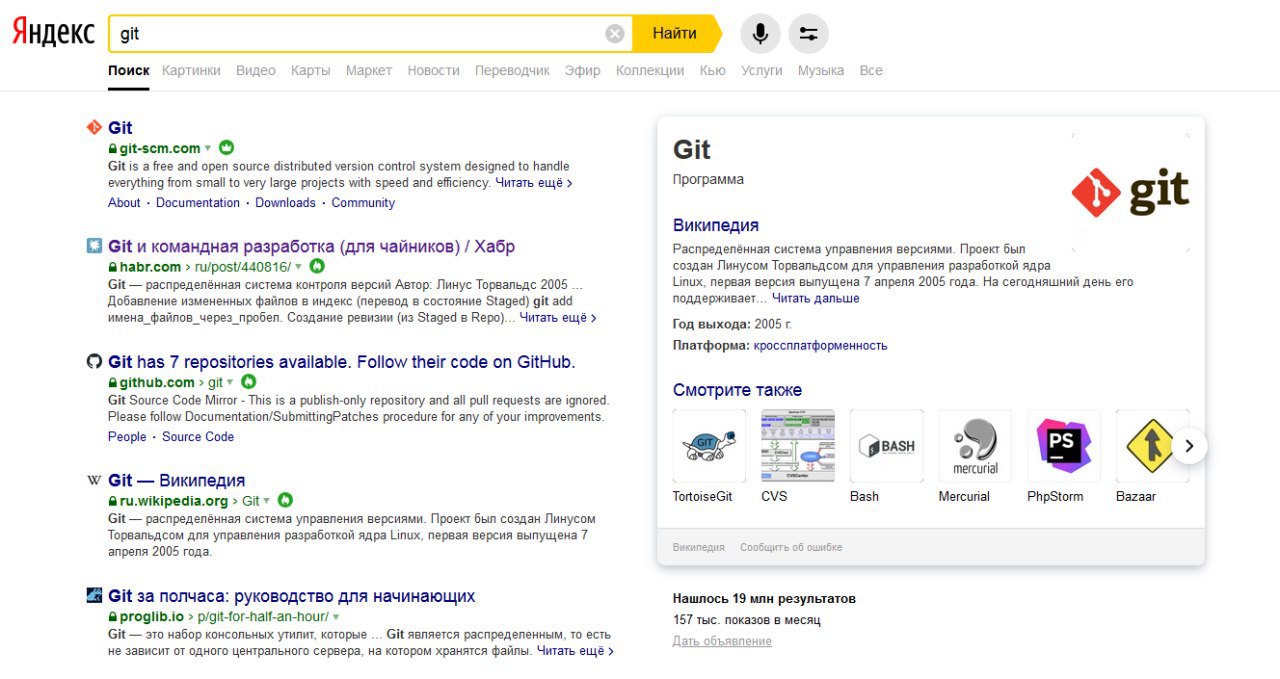
Task: Switch to the Картинки tab
Action: tap(191, 70)
